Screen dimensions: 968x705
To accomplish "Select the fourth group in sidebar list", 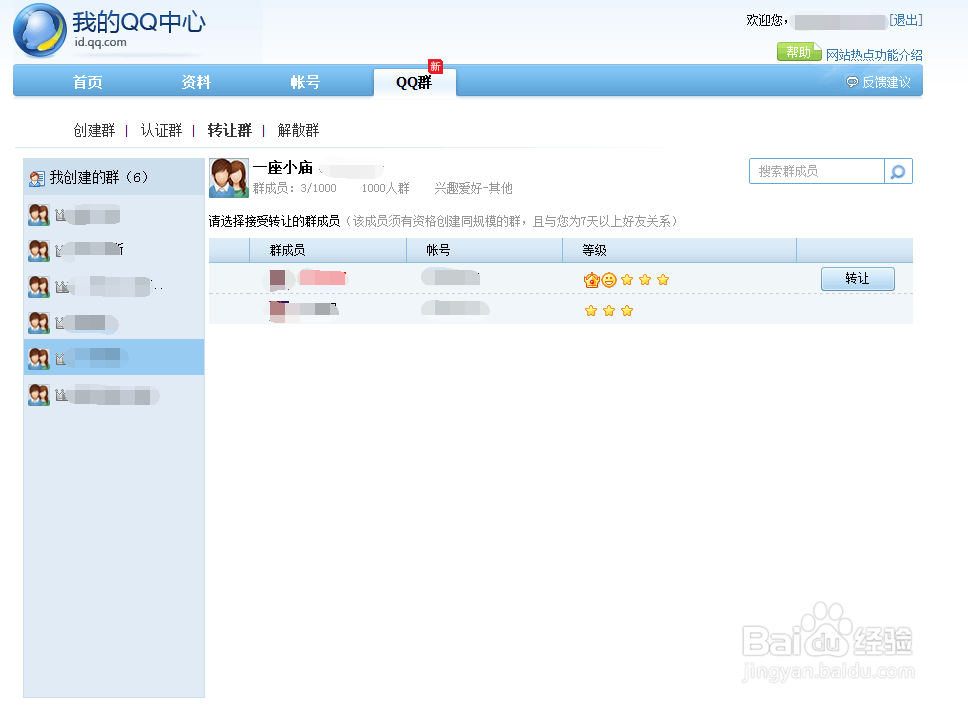I will tap(114, 322).
